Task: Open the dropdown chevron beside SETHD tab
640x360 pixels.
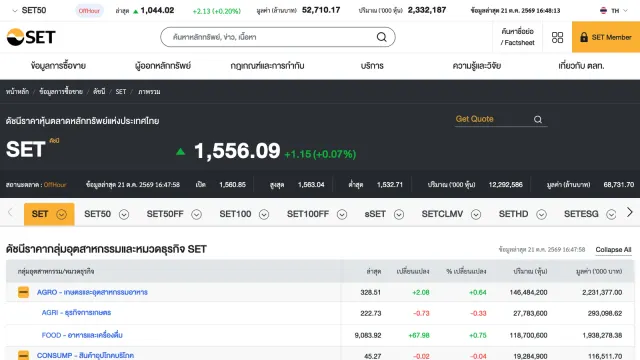Action: (x=541, y=214)
